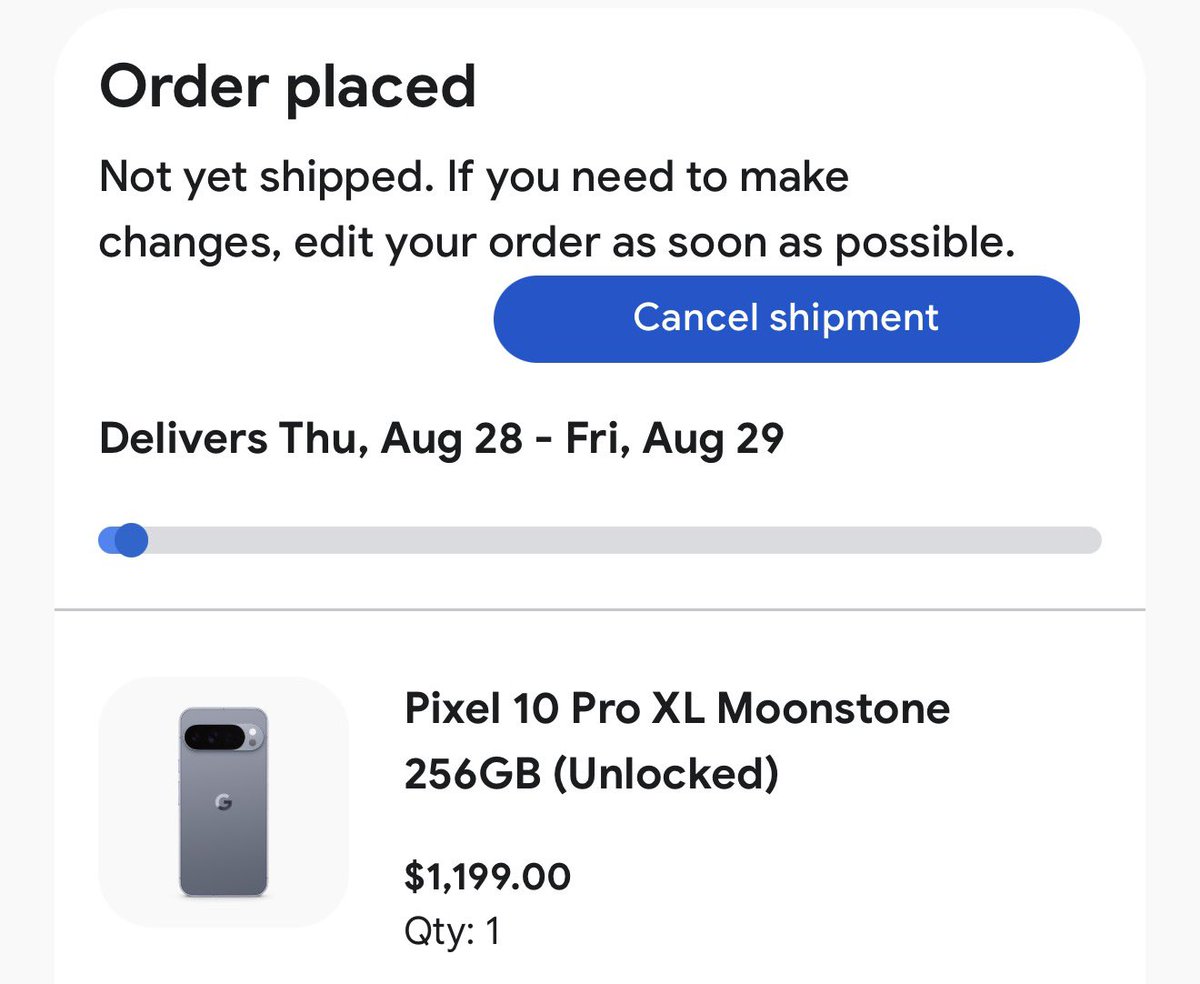Click the word Moonstone in product name

coord(833,709)
